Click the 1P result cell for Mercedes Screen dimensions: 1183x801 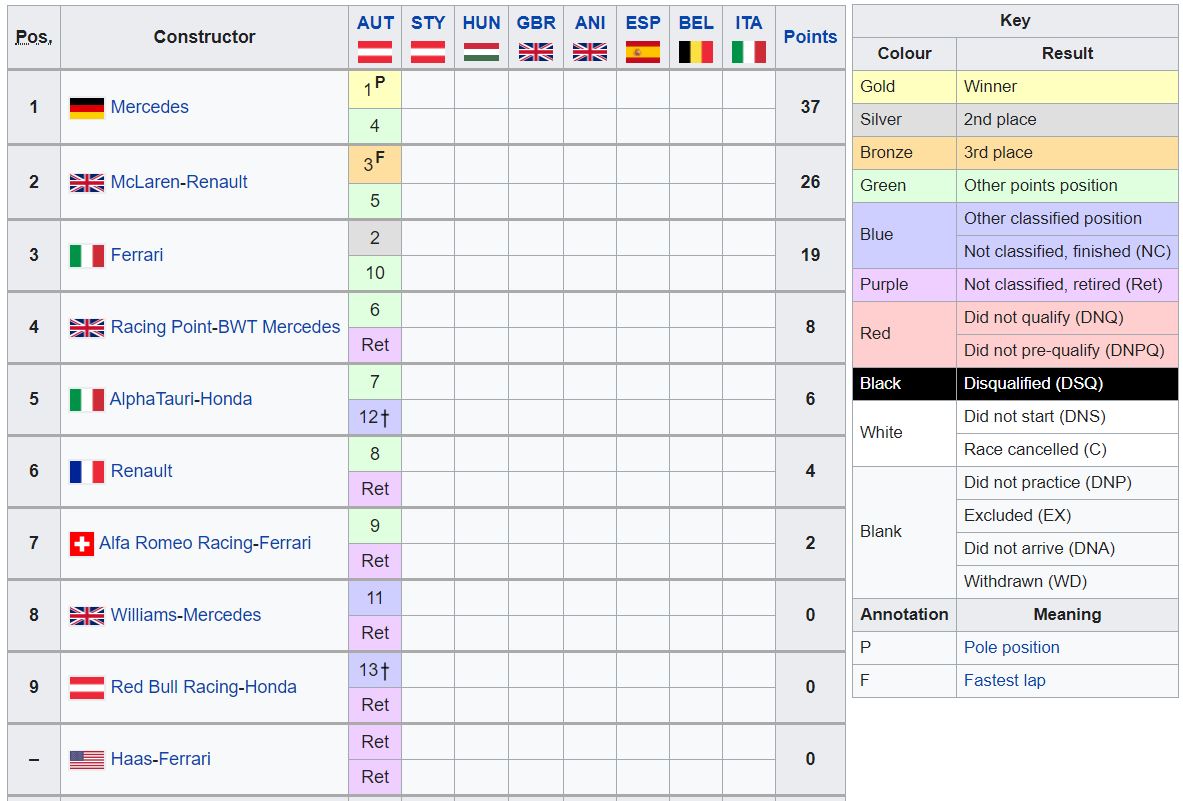point(375,90)
